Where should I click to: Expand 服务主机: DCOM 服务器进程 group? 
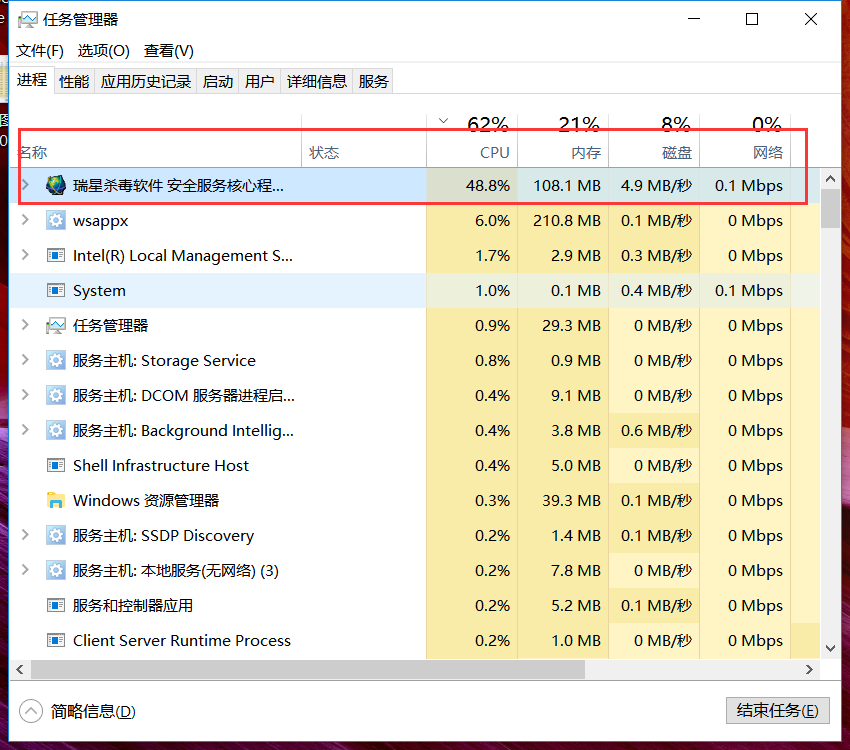pyautogui.click(x=25, y=395)
